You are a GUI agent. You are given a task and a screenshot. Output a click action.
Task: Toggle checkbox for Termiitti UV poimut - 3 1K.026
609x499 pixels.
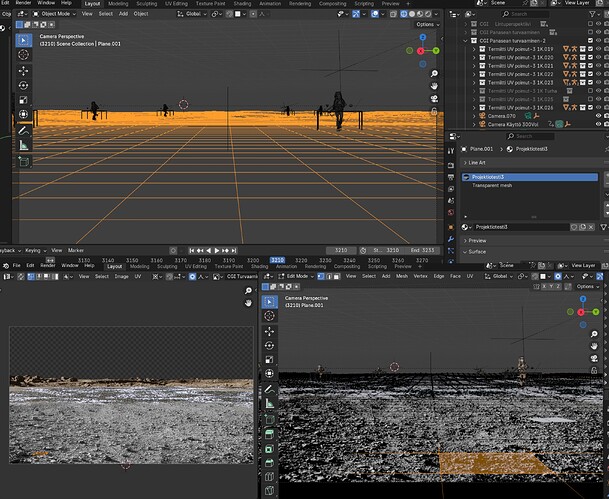(x=590, y=108)
